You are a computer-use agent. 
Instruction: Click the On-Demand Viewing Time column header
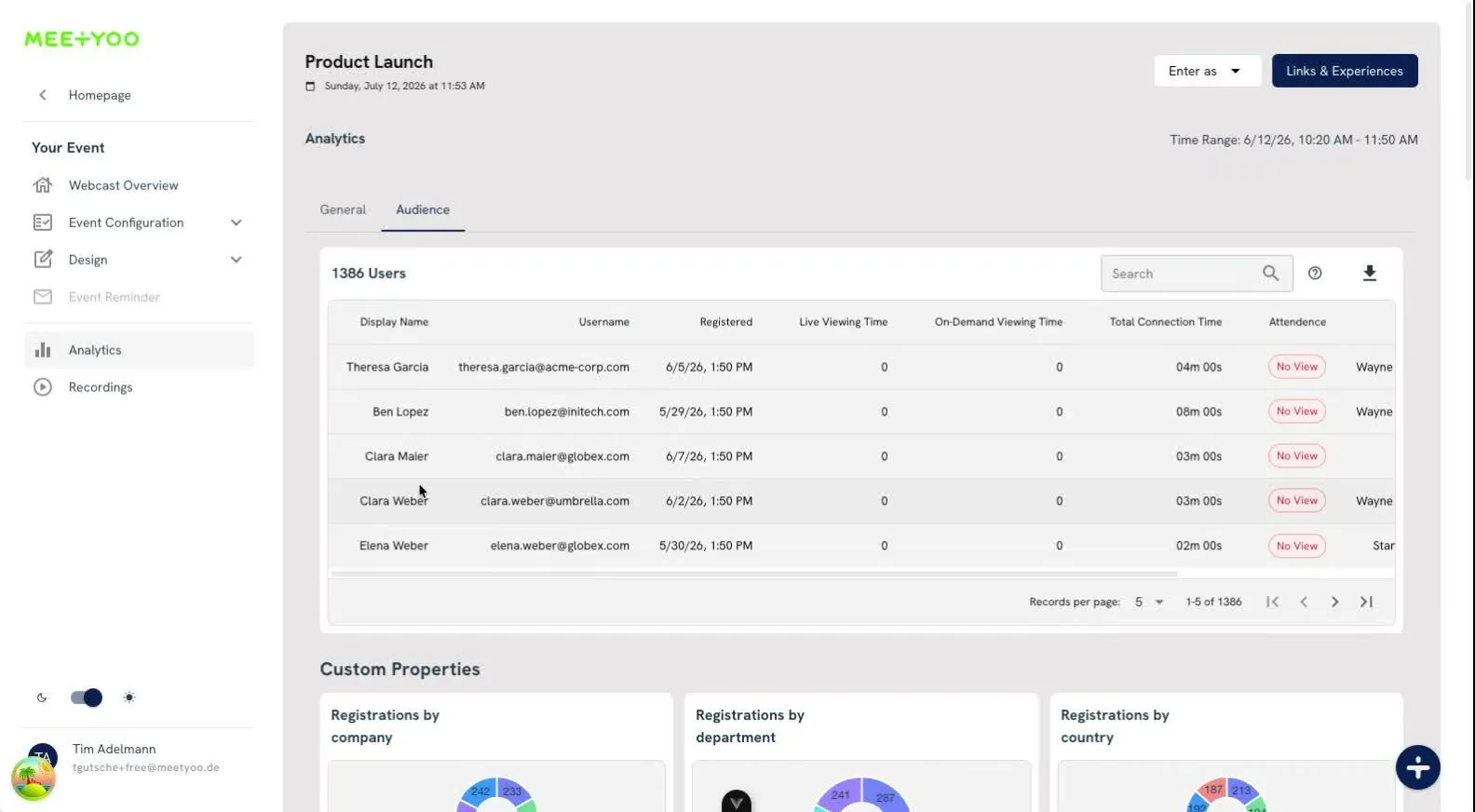[998, 322]
